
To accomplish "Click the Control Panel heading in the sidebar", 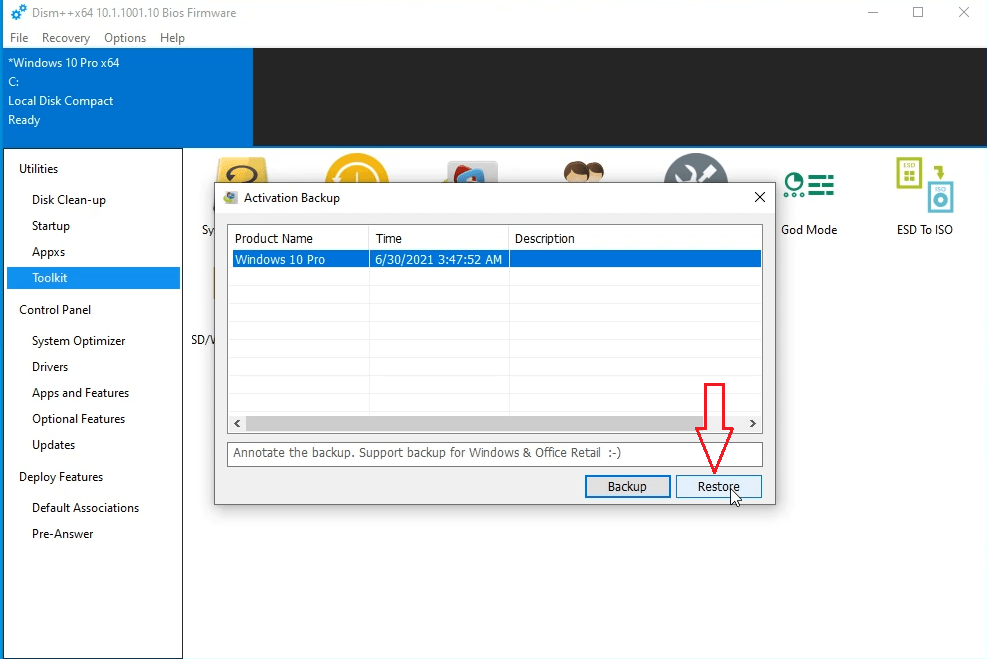I will 55,310.
